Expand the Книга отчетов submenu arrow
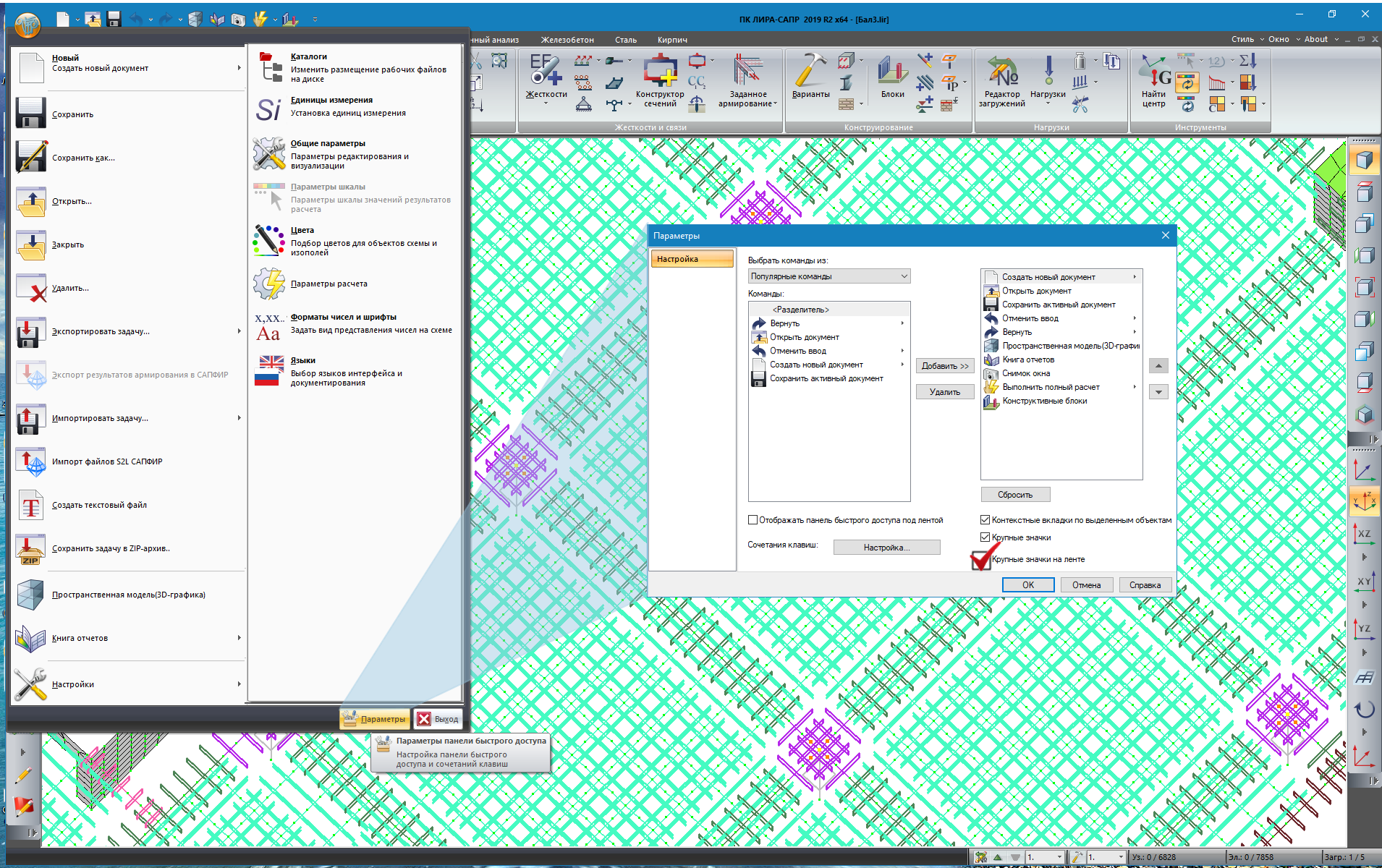1382x868 pixels. [x=239, y=638]
